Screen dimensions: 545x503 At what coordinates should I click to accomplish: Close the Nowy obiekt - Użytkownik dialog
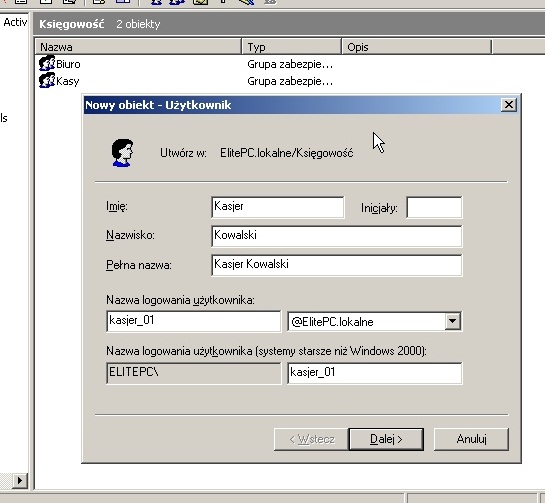point(509,105)
